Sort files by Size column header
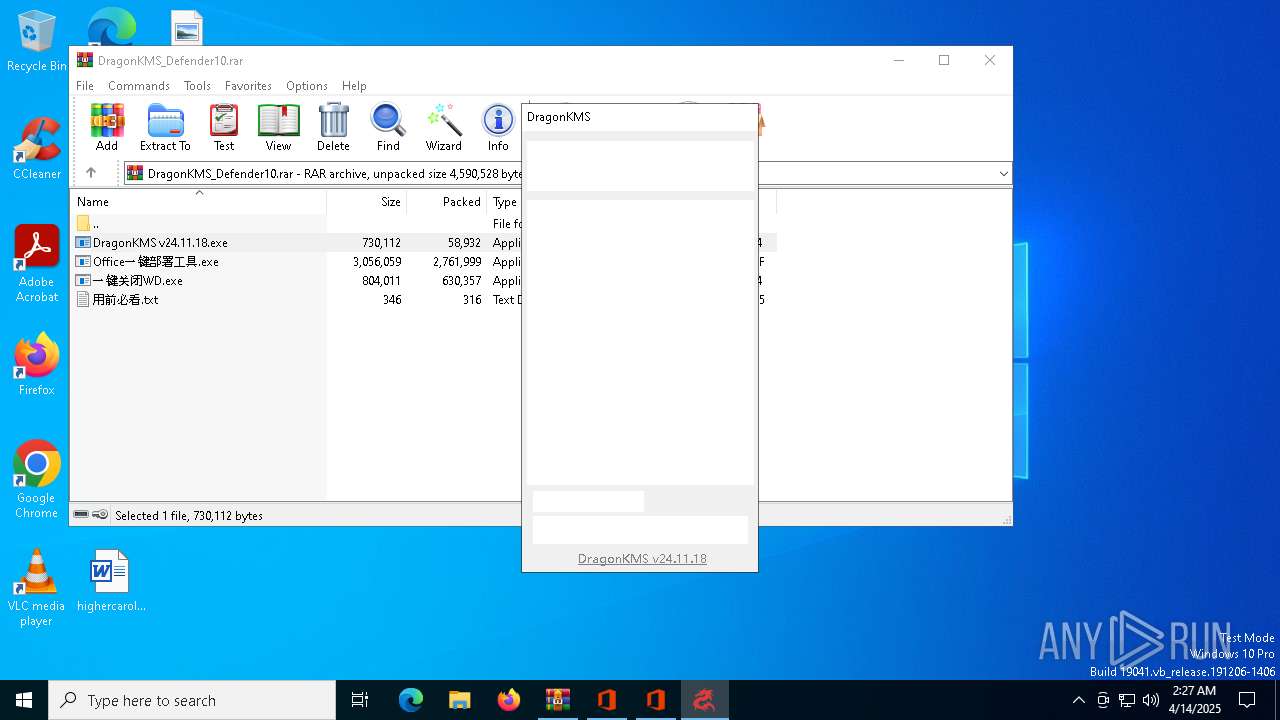The width and height of the screenshot is (1280, 720). 367,202
